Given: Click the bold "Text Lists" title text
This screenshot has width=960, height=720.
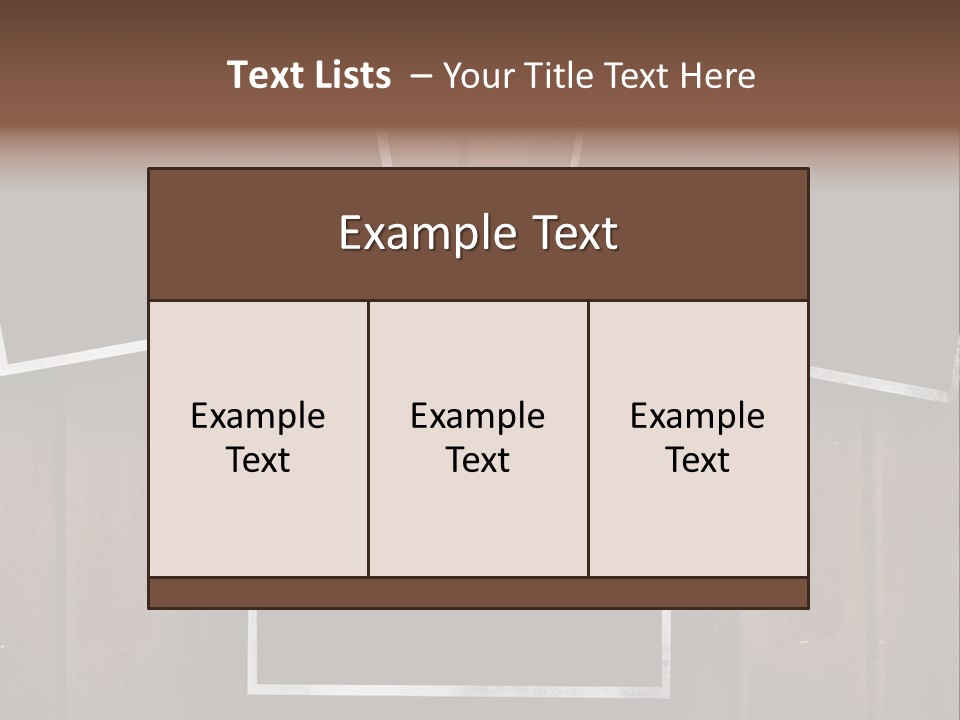Looking at the screenshot, I should tap(309, 75).
